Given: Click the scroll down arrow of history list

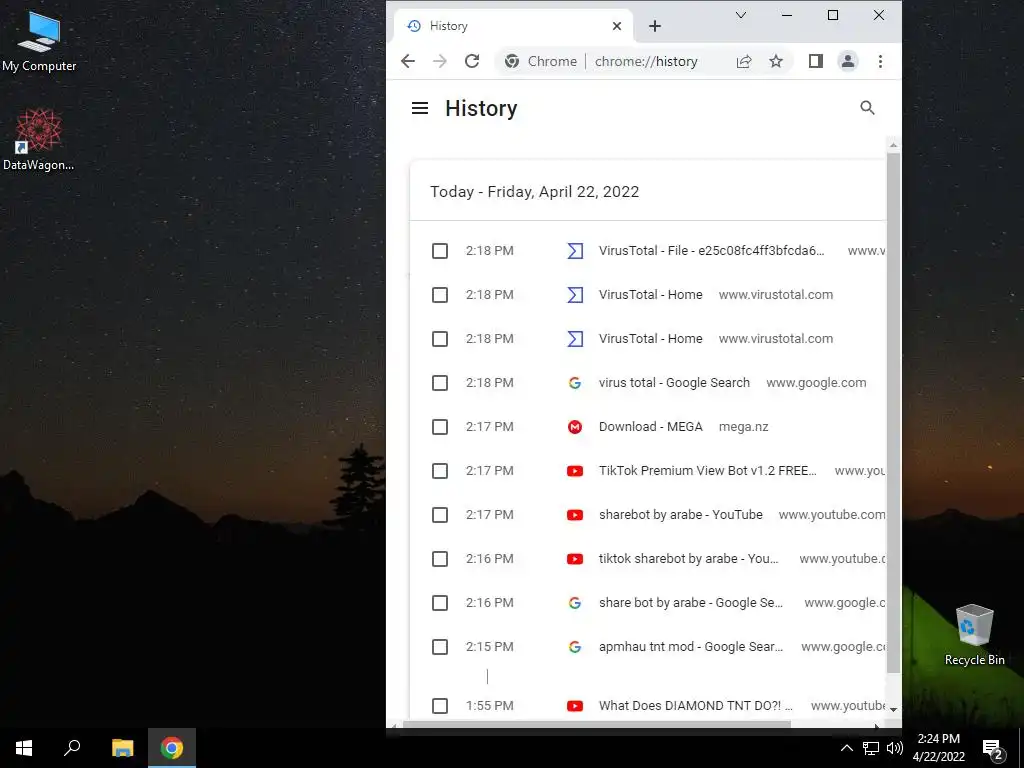Looking at the screenshot, I should (x=893, y=709).
